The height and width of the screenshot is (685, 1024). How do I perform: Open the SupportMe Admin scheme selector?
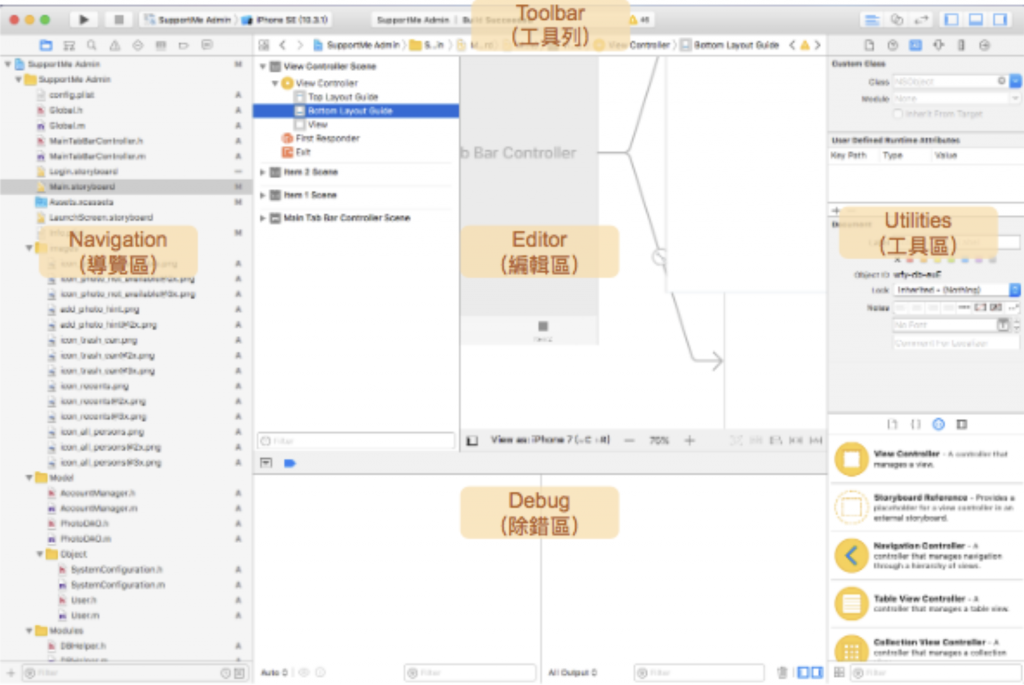pyautogui.click(x=188, y=20)
